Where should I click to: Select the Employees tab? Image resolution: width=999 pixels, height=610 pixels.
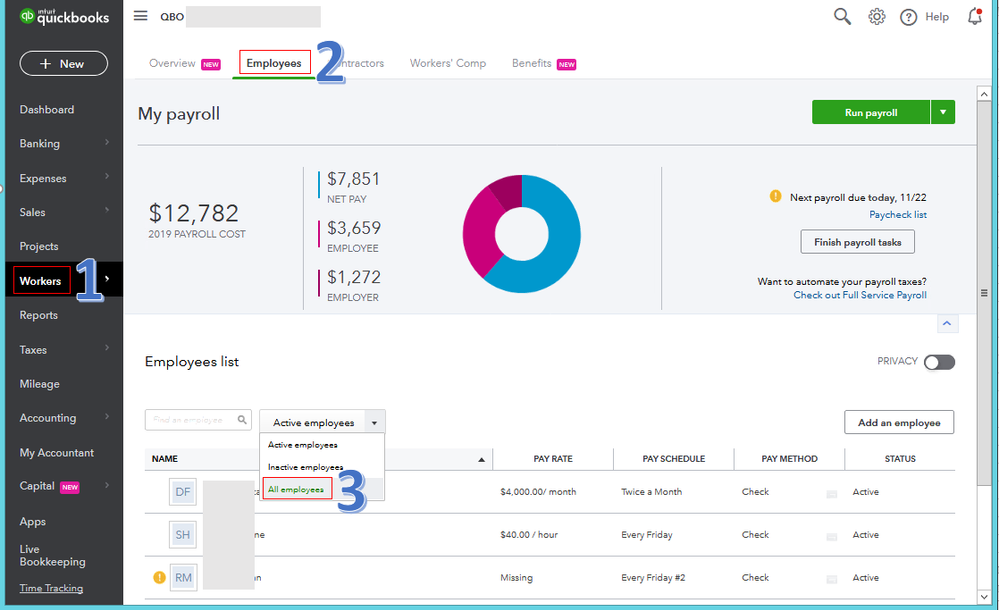[x=274, y=63]
